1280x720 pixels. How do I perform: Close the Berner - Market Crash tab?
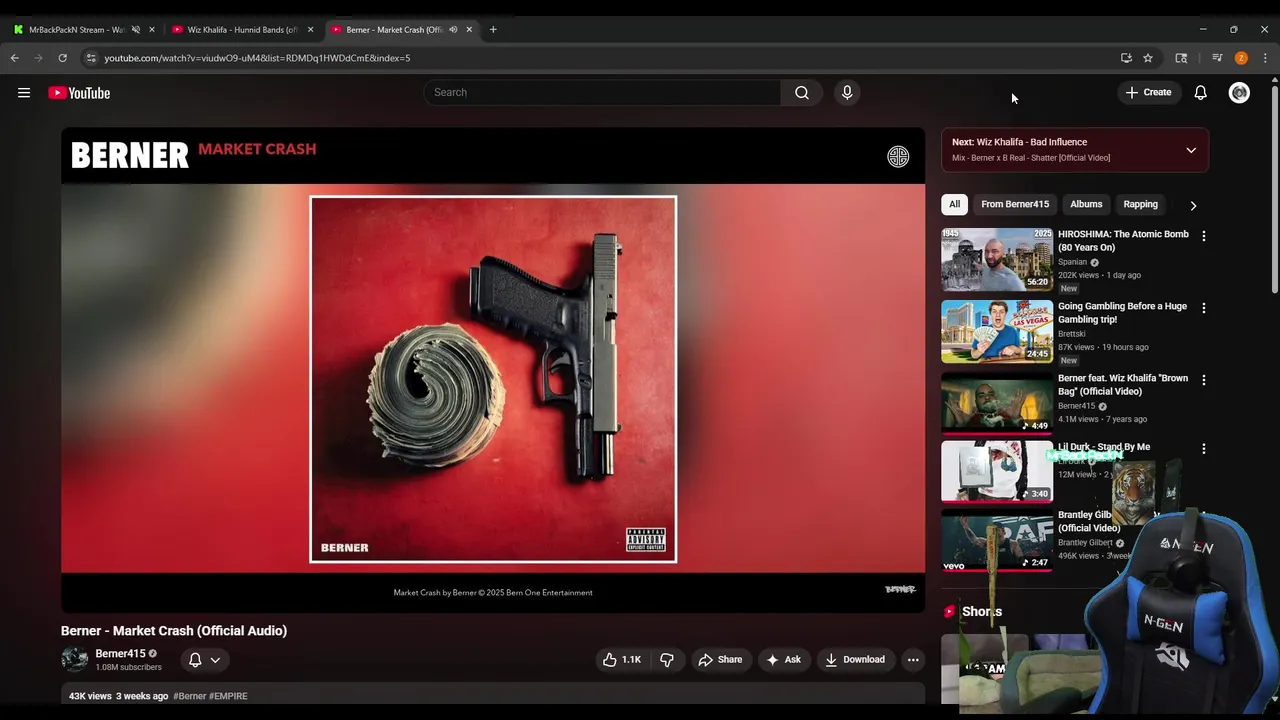click(469, 30)
